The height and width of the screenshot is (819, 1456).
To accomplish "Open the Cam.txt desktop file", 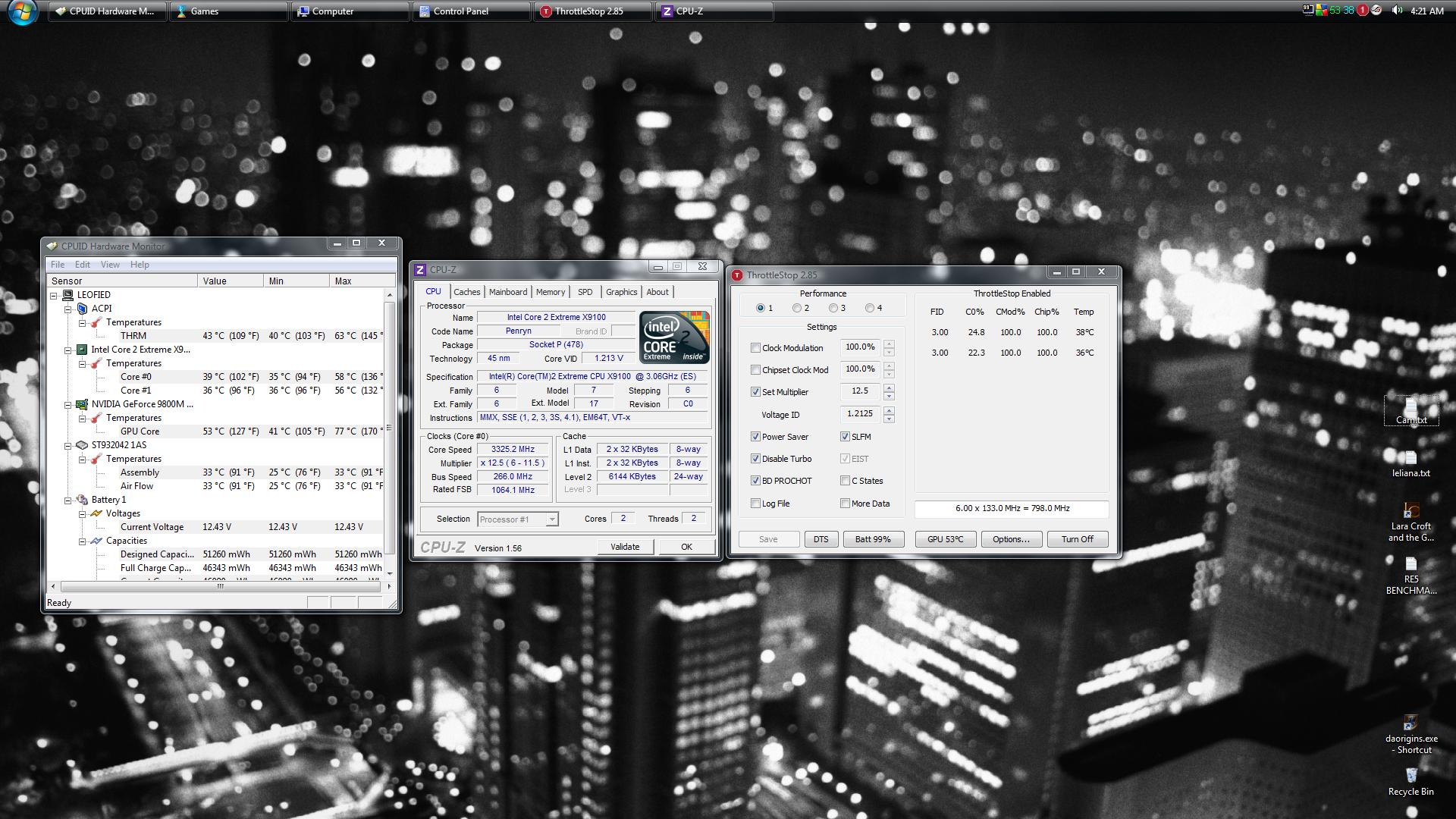I will click(x=1410, y=410).
